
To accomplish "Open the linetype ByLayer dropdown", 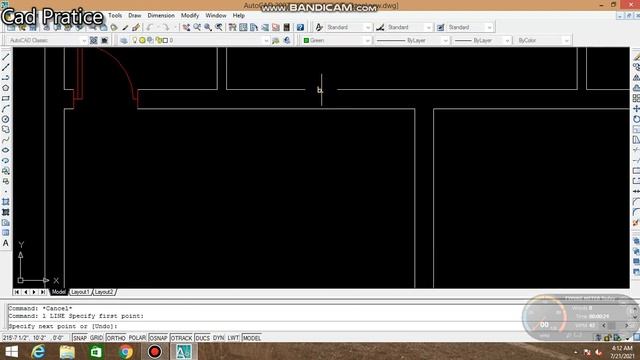I will point(445,40).
